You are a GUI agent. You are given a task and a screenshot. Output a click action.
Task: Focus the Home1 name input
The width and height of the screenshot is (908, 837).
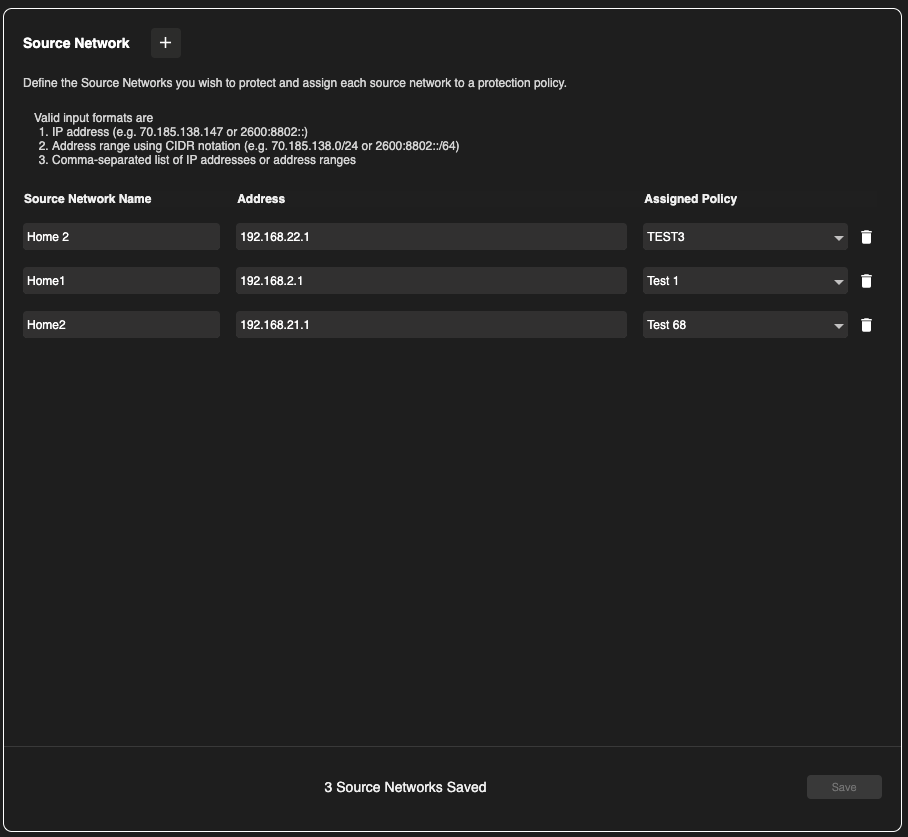pos(121,281)
